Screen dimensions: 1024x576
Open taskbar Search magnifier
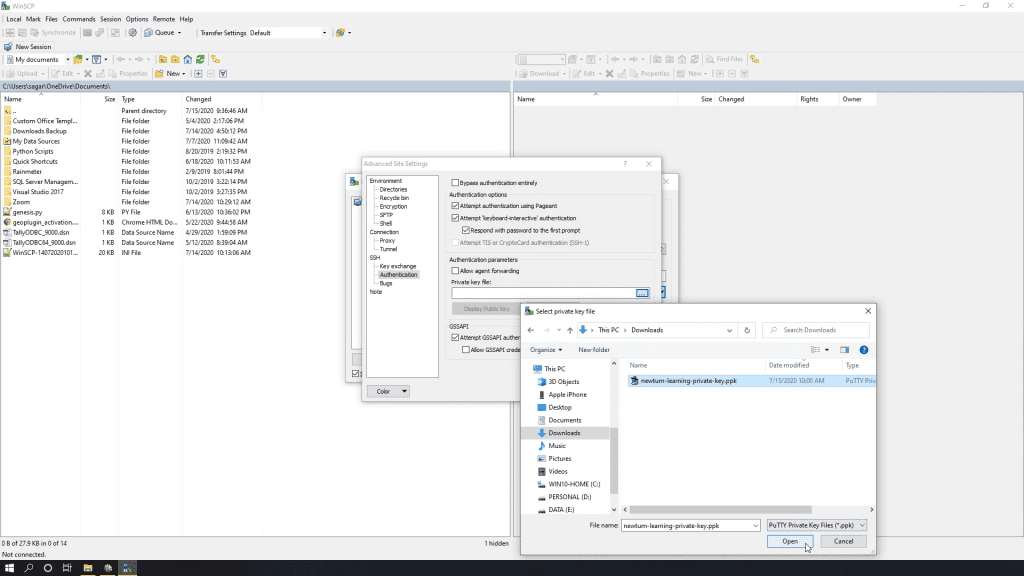29,568
